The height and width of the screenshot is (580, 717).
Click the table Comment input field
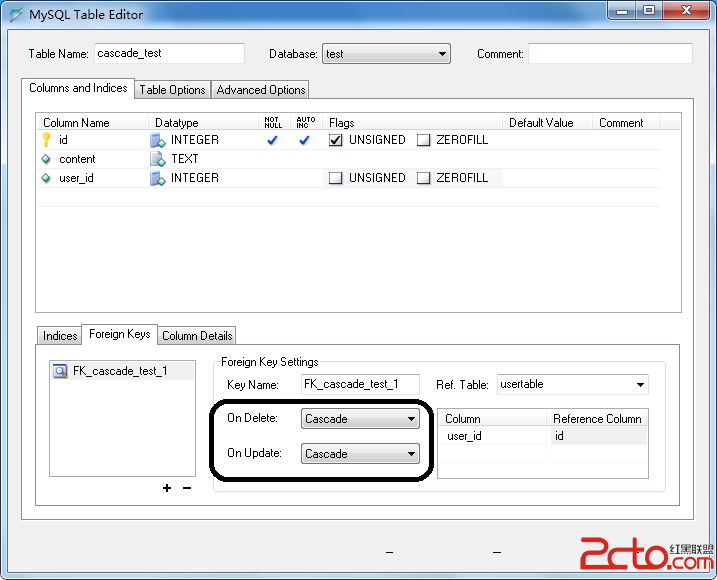[x=610, y=54]
